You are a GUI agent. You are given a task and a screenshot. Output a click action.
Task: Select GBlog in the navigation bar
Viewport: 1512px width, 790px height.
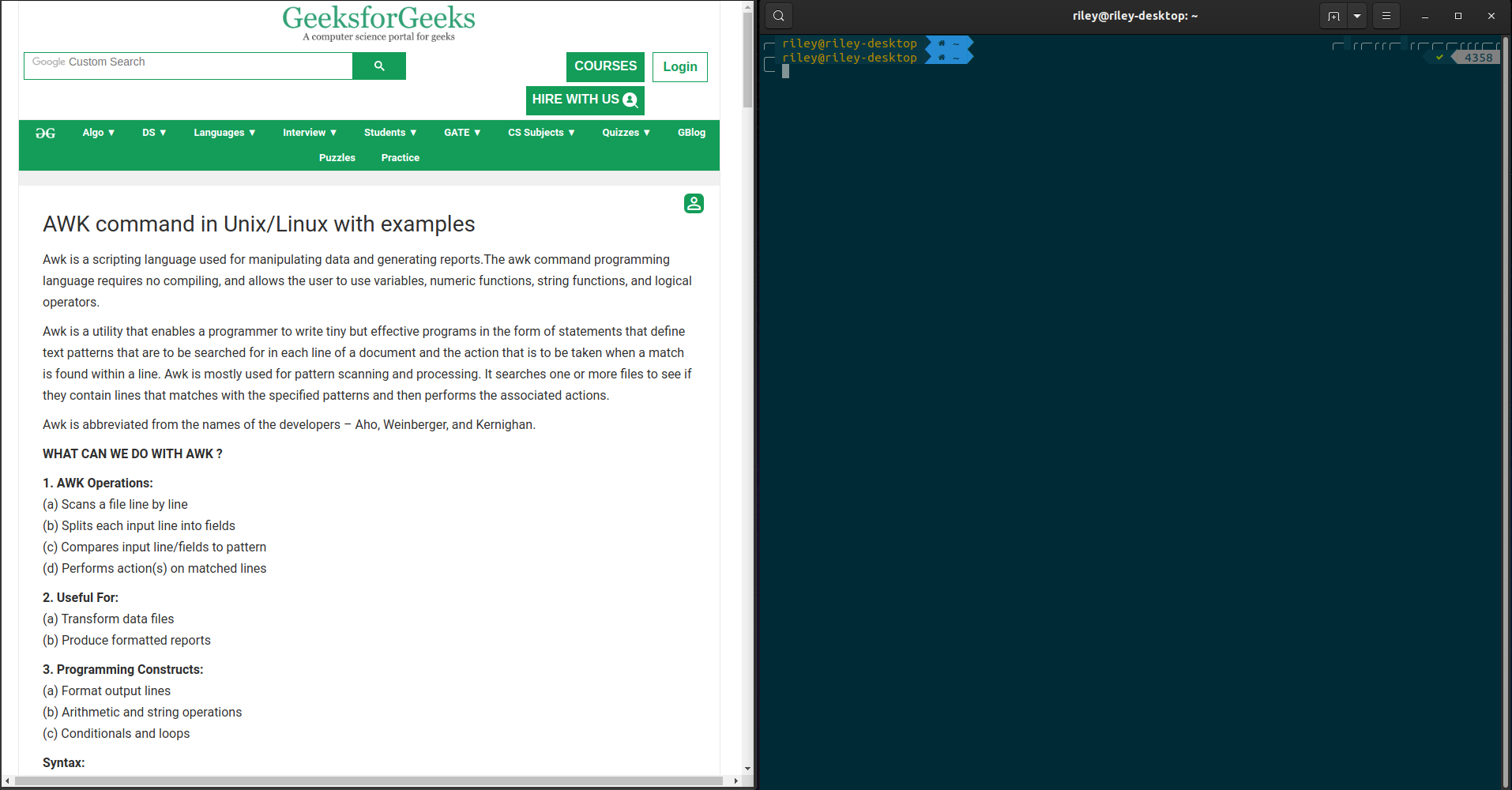(690, 133)
